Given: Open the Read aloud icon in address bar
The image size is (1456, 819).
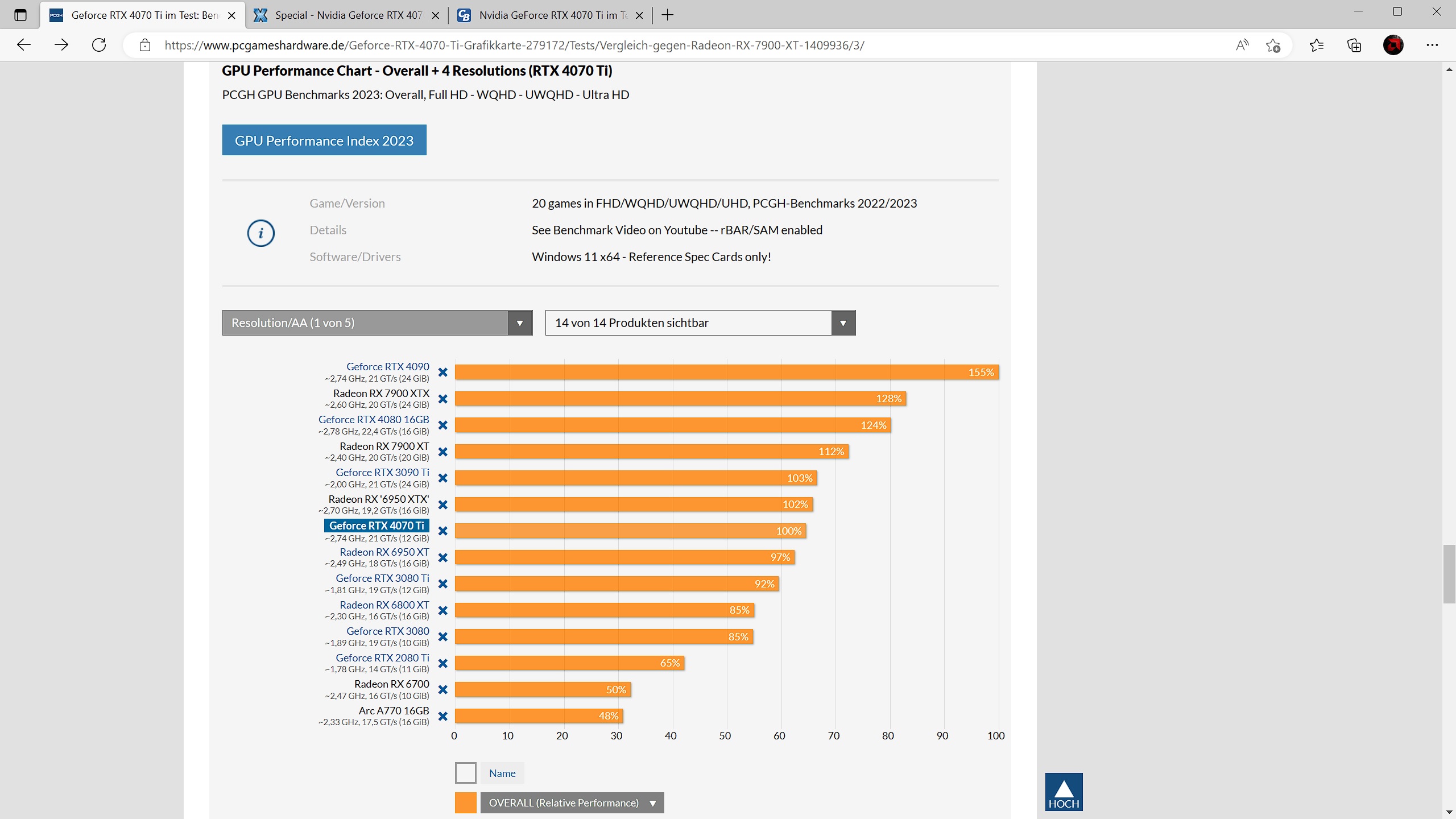Looking at the screenshot, I should click(1242, 45).
